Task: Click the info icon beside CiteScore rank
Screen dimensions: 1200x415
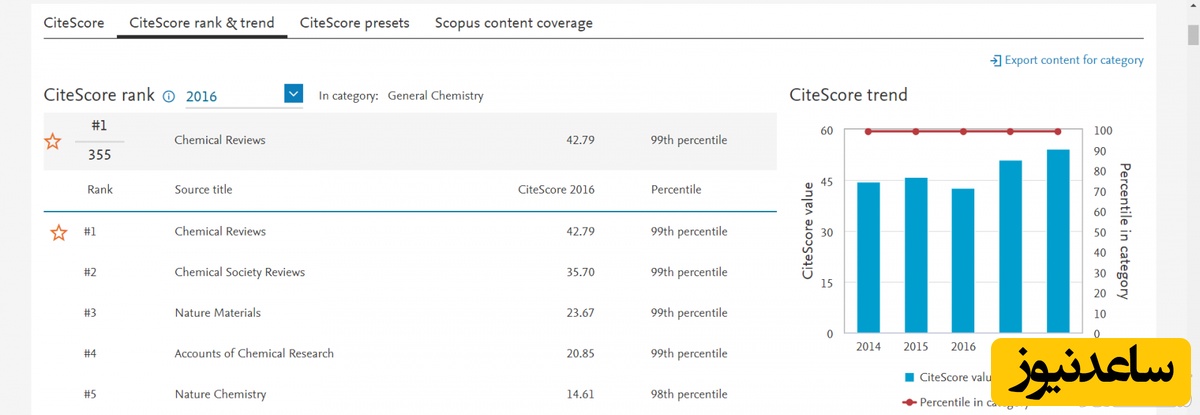Action: 168,97
